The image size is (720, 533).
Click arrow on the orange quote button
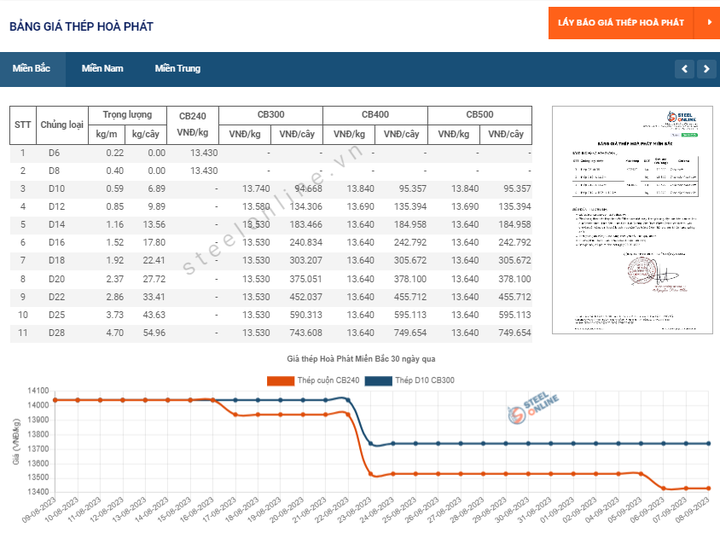pyautogui.click(x=708, y=22)
